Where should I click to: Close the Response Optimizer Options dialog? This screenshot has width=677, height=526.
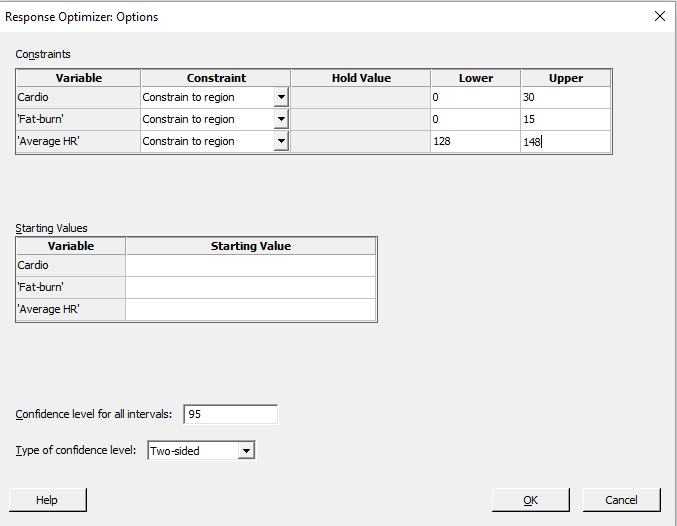(659, 16)
